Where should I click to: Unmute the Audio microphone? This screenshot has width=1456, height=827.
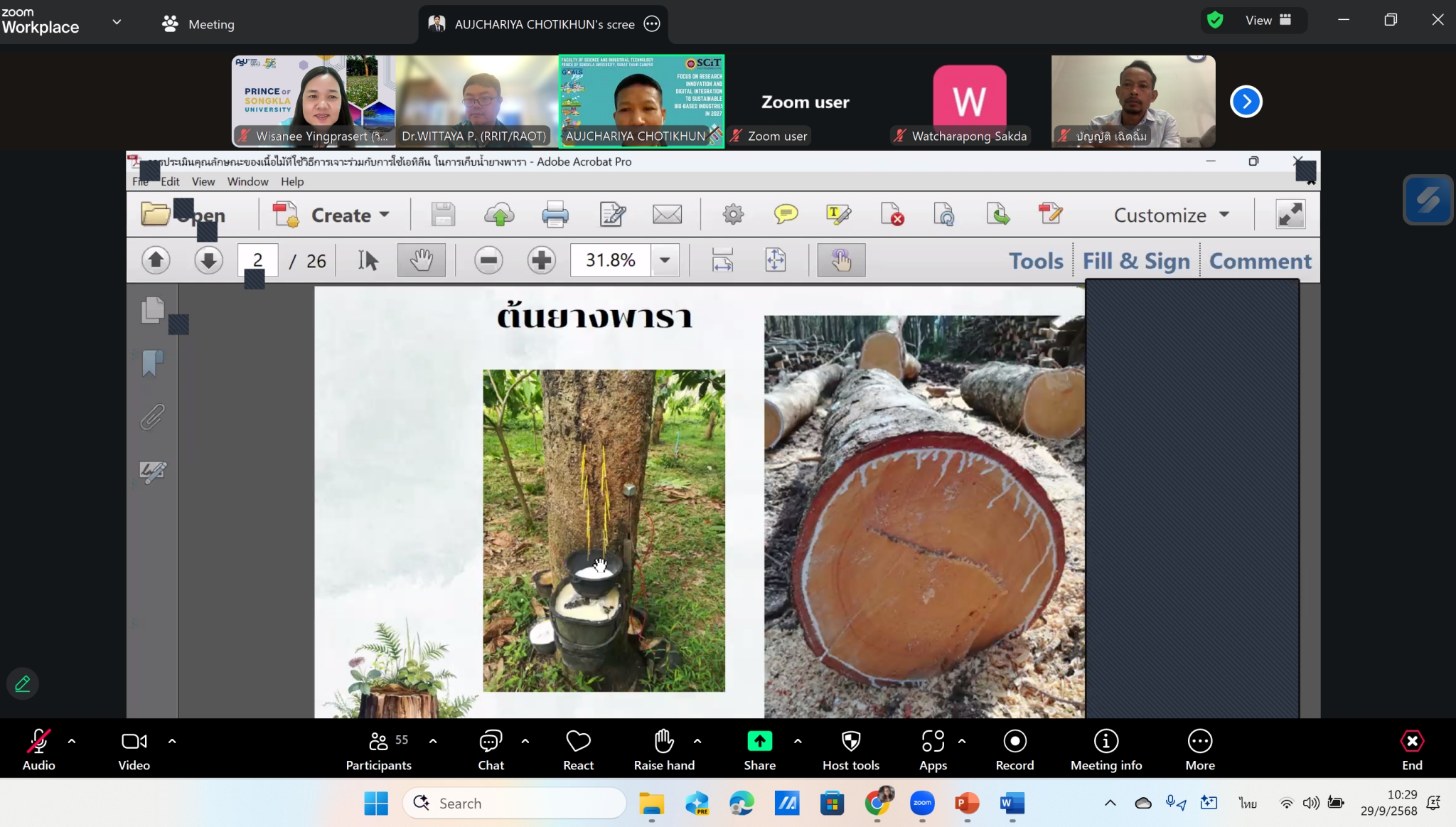(x=38, y=742)
